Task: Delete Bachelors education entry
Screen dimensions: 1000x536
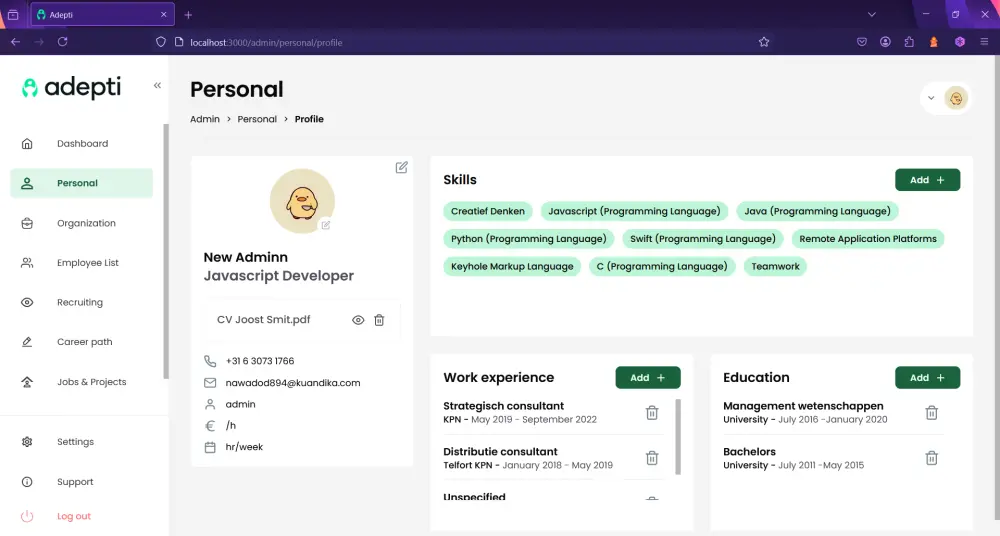Action: (x=932, y=458)
